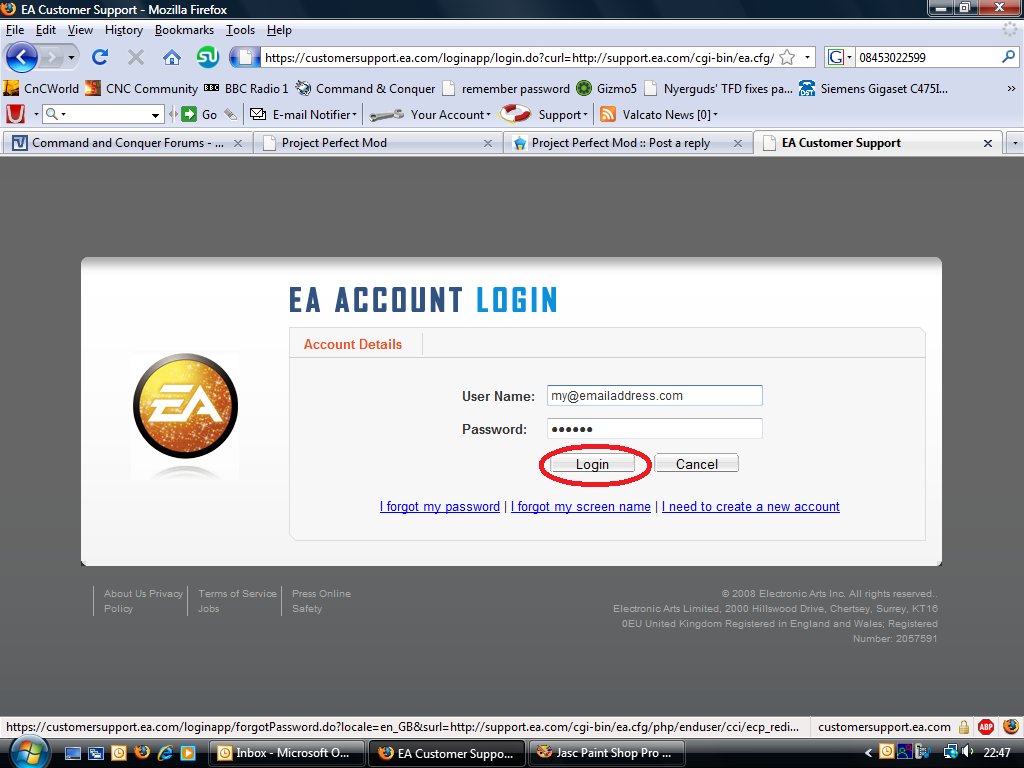Show hidden system tray icons arrow
Screen dimensions: 1024x768
[868, 753]
